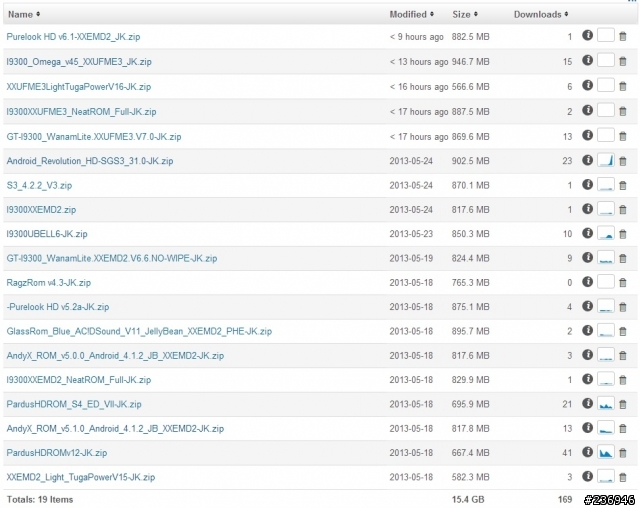The width and height of the screenshot is (640, 508).
Task: Delete Purelook HD v6.1-XXEMD2_JK.zip via trash icon
Action: coord(623,36)
